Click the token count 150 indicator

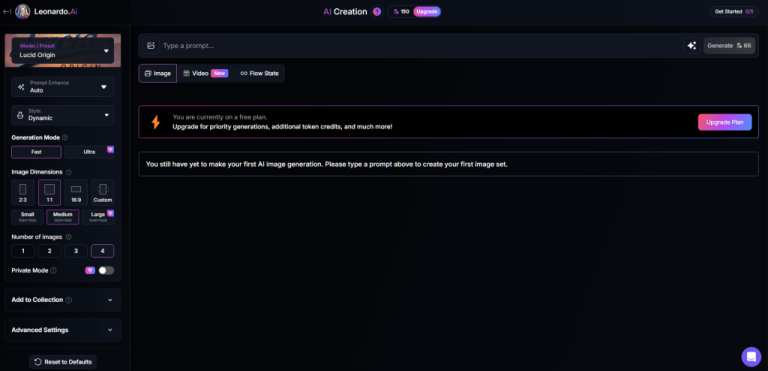pyautogui.click(x=401, y=11)
